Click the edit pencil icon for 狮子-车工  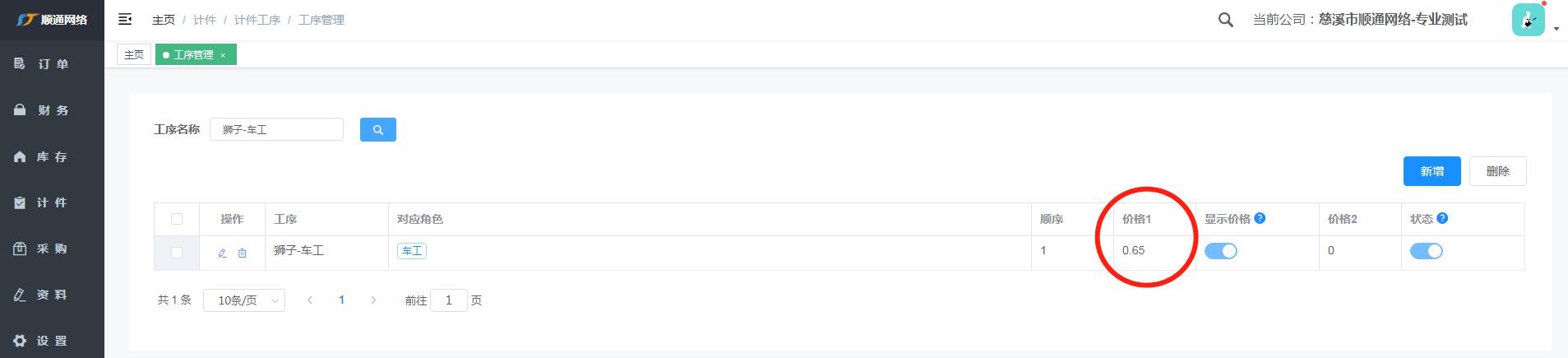[x=222, y=253]
